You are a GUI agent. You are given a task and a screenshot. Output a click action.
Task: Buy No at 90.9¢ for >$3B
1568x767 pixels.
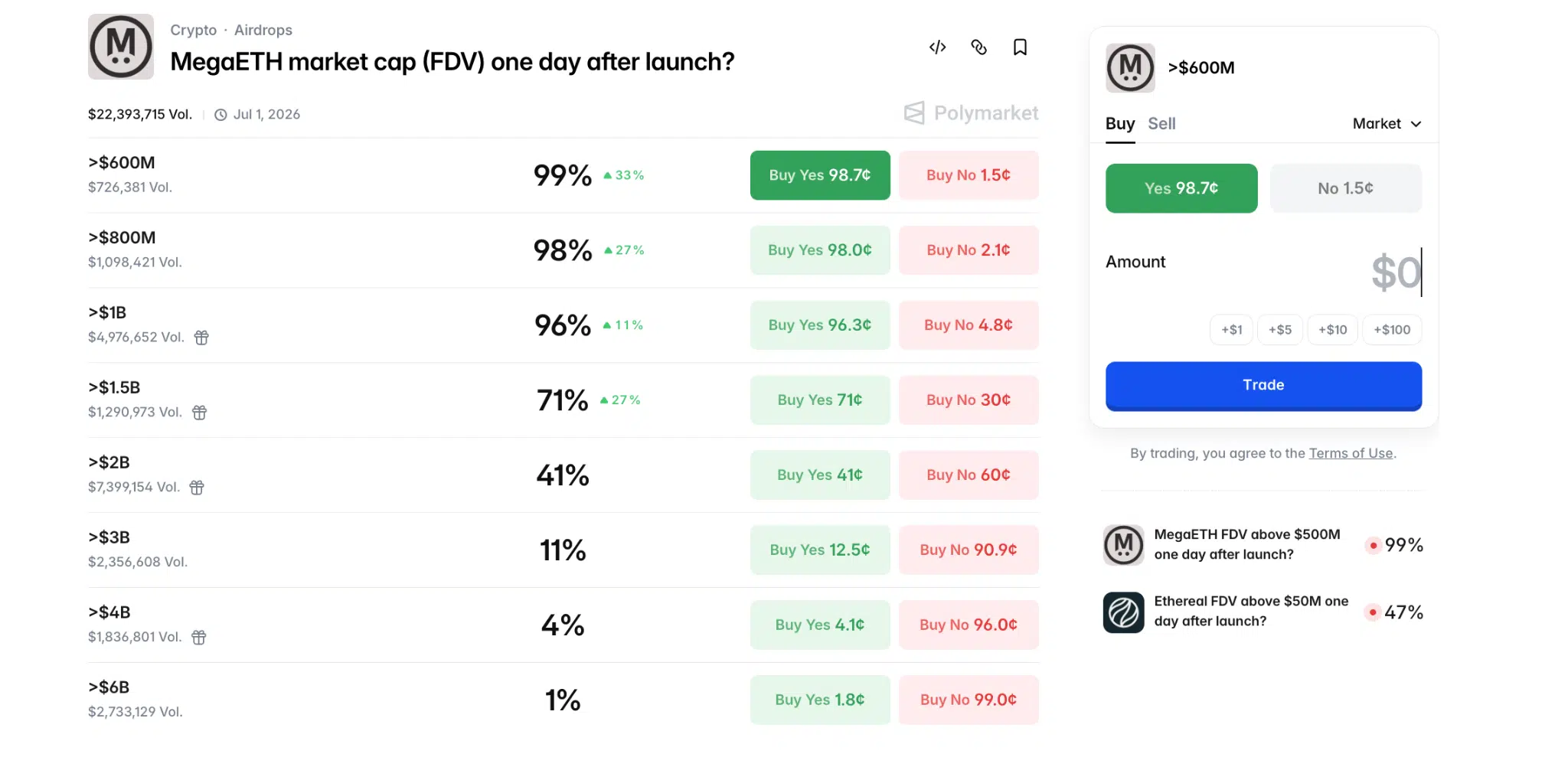pyautogui.click(x=969, y=550)
